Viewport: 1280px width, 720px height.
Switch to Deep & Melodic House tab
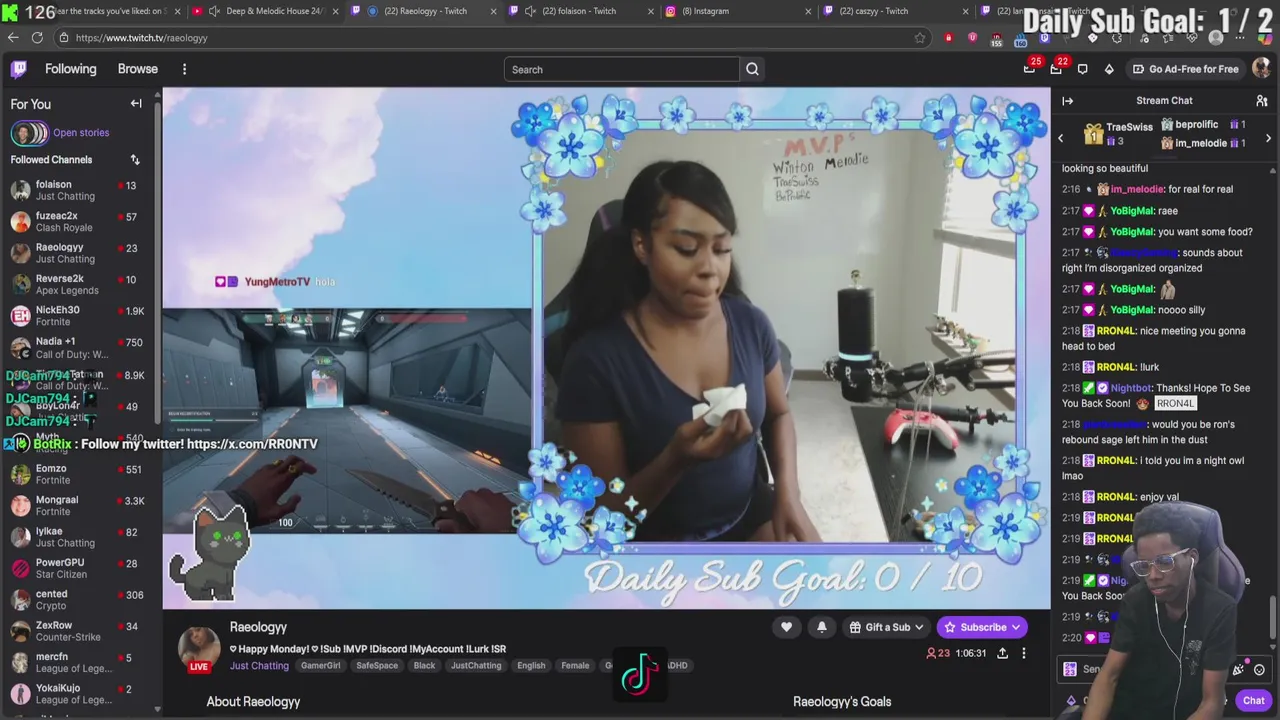tap(265, 11)
